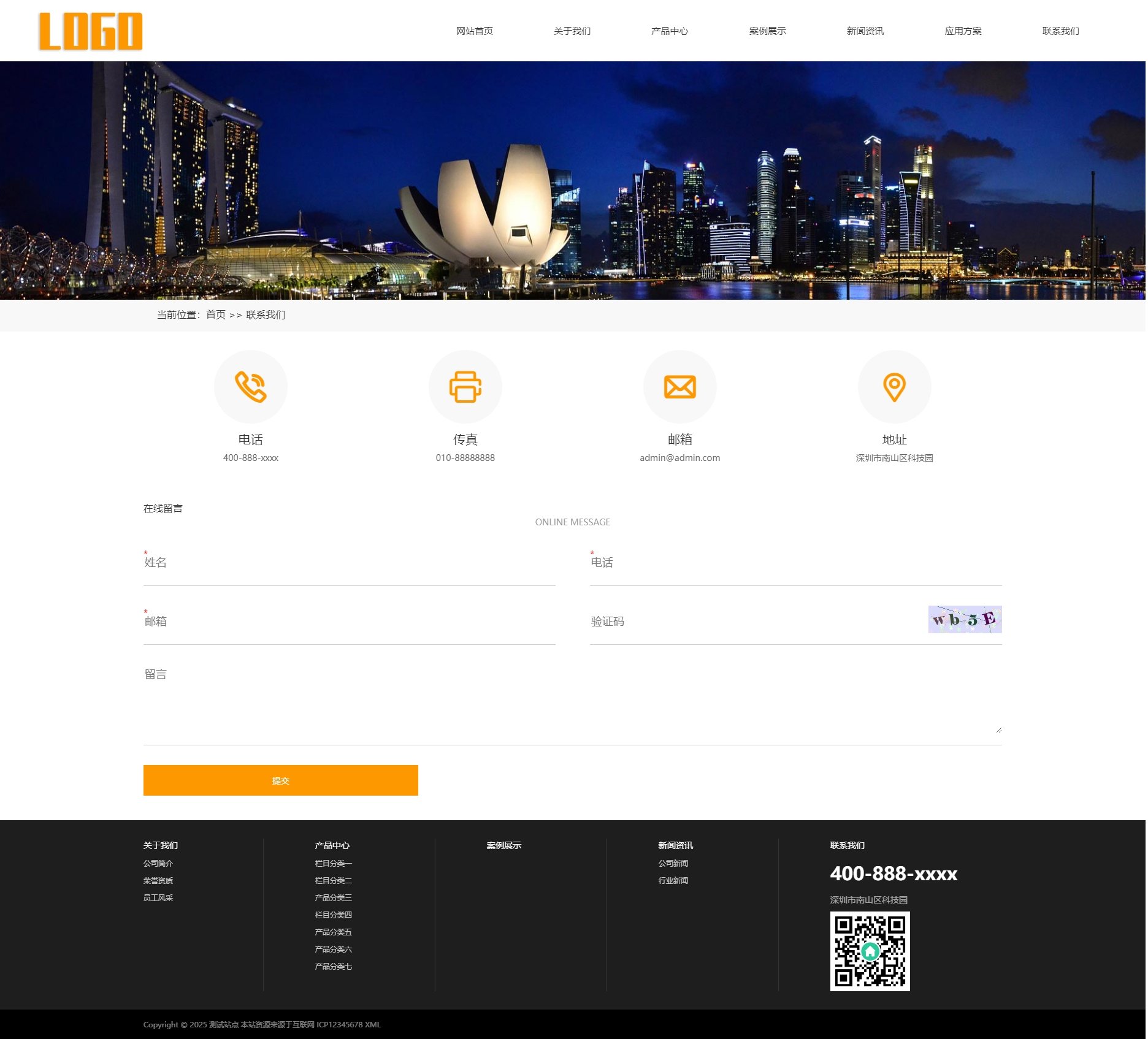Go to 新闻资讯 in top navigation
Viewport: 1148px width, 1039px height.
[x=865, y=31]
